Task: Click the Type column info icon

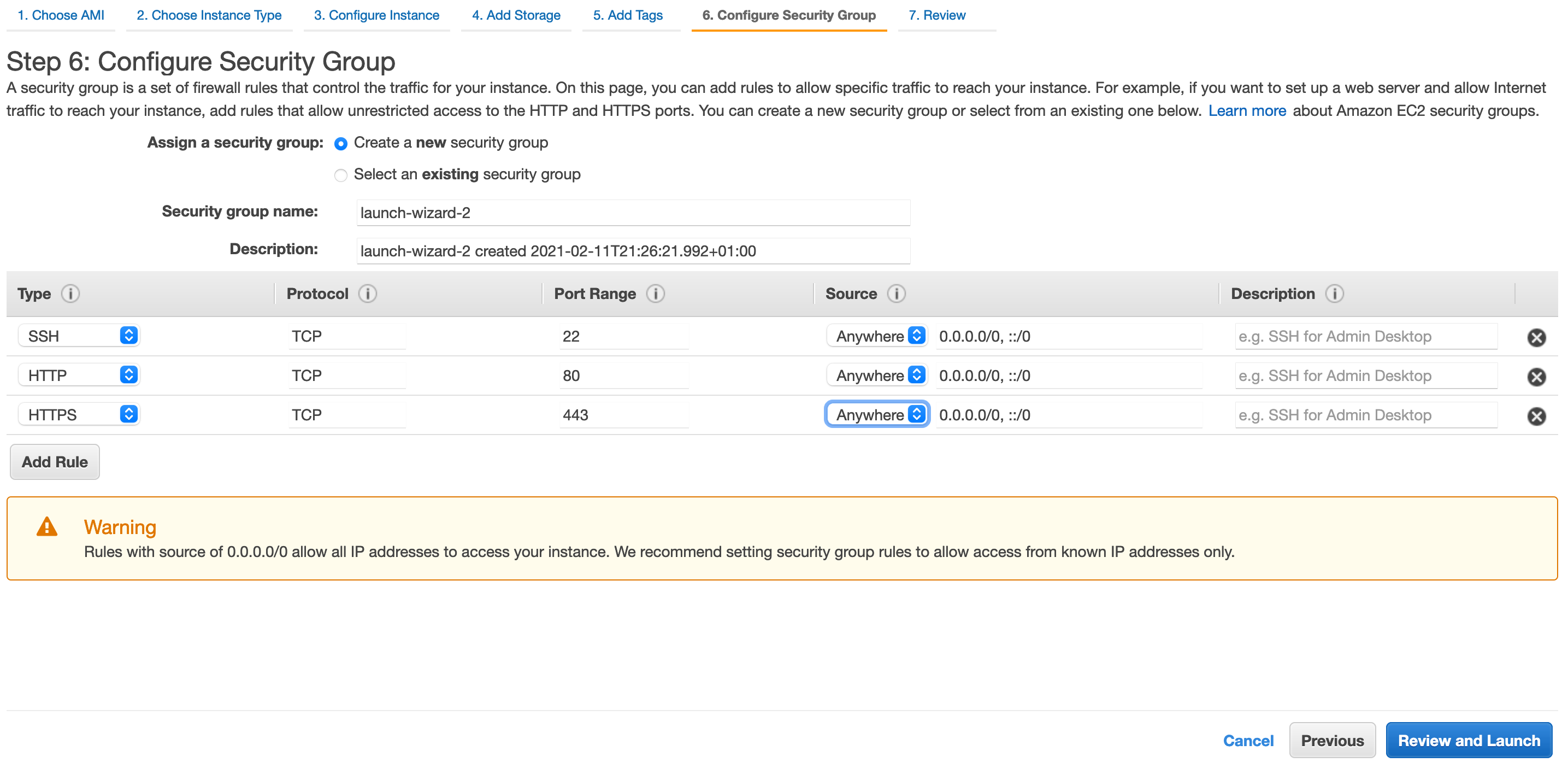Action: 70,294
